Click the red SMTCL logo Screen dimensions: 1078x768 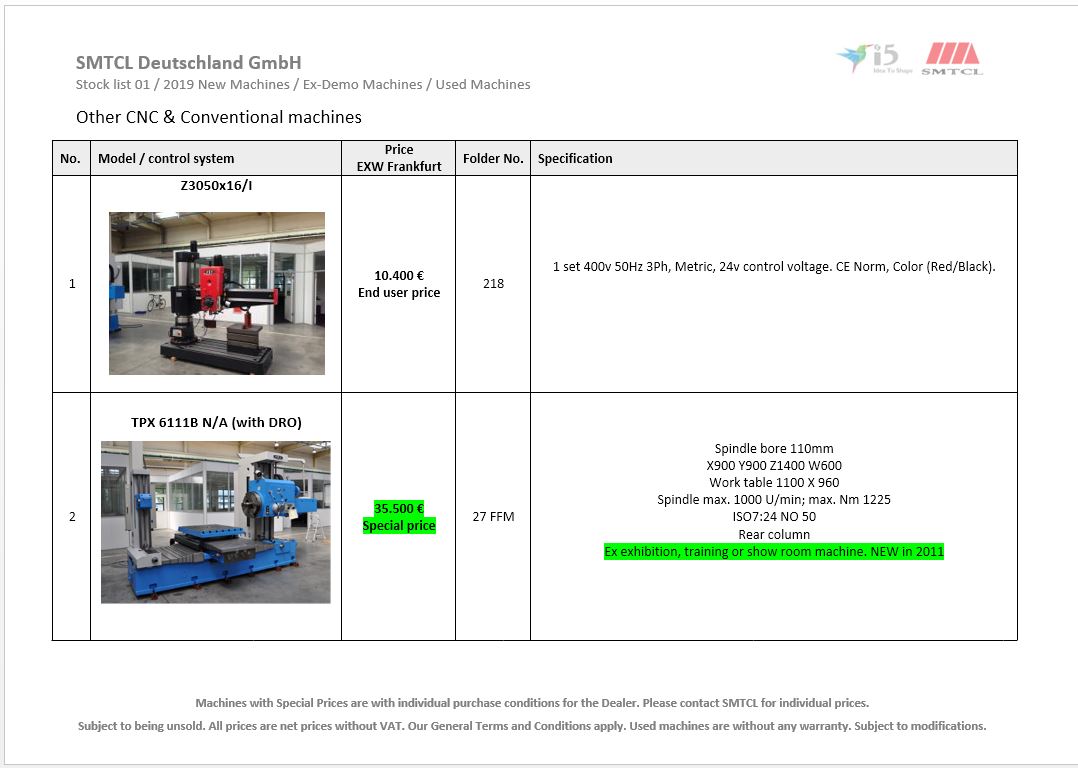952,58
